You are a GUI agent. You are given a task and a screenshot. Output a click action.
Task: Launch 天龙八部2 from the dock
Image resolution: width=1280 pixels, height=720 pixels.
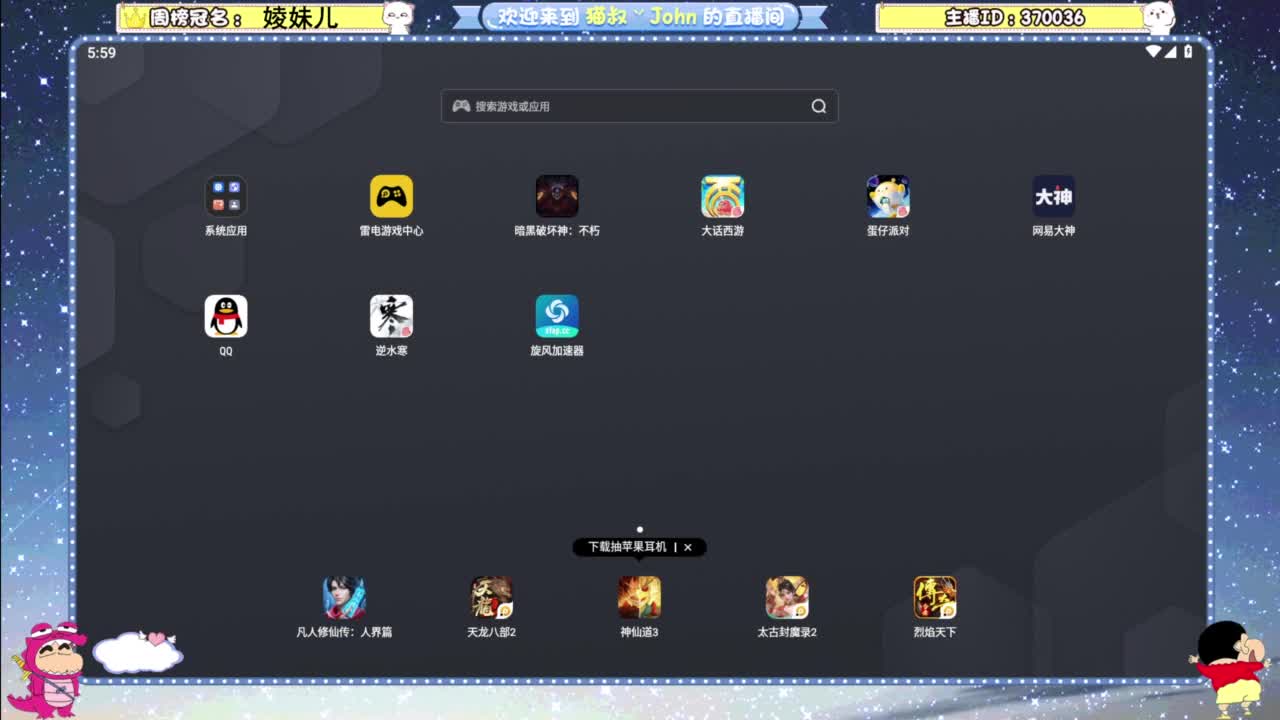[492, 598]
